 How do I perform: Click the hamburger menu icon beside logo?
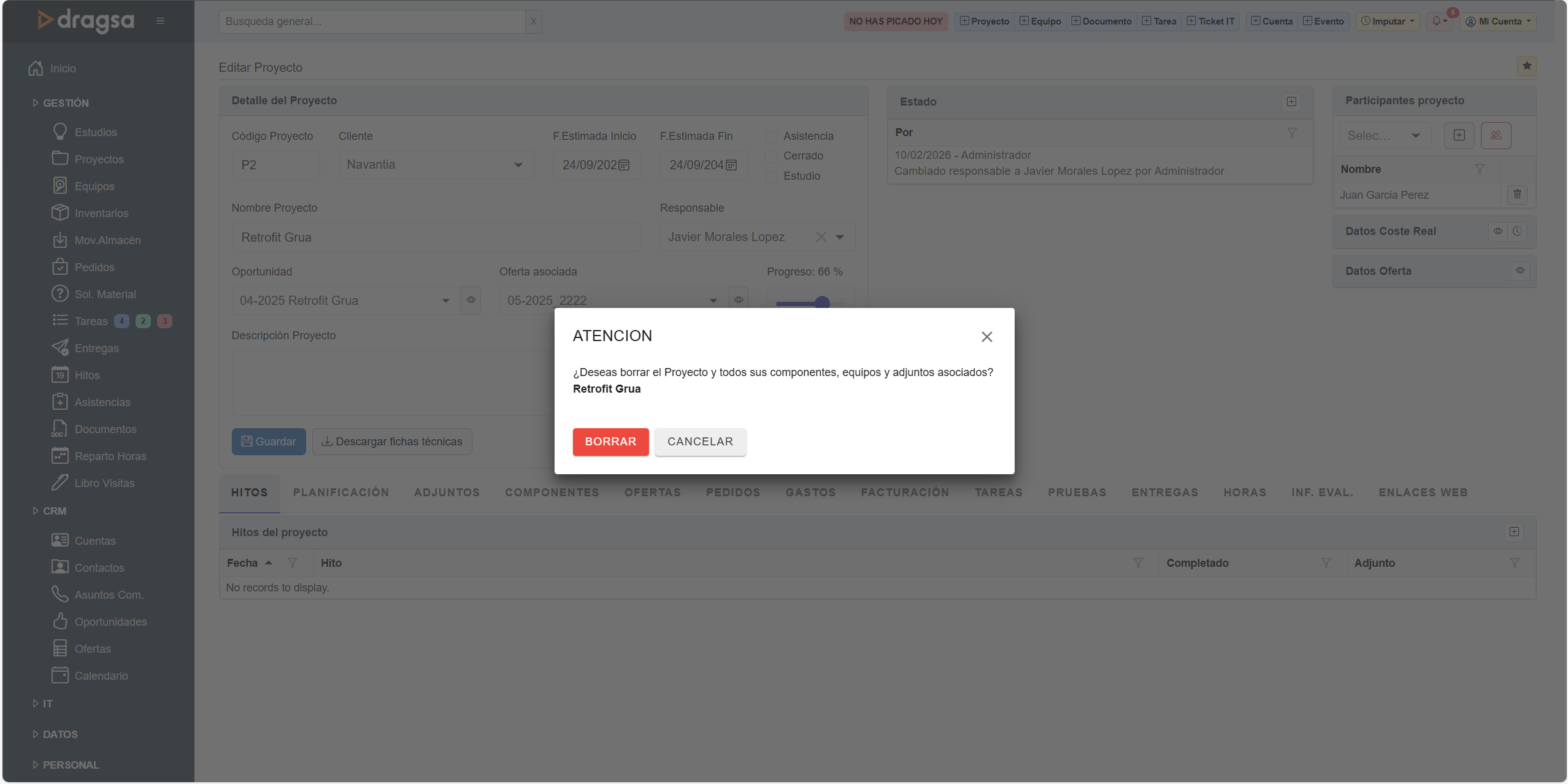[160, 21]
